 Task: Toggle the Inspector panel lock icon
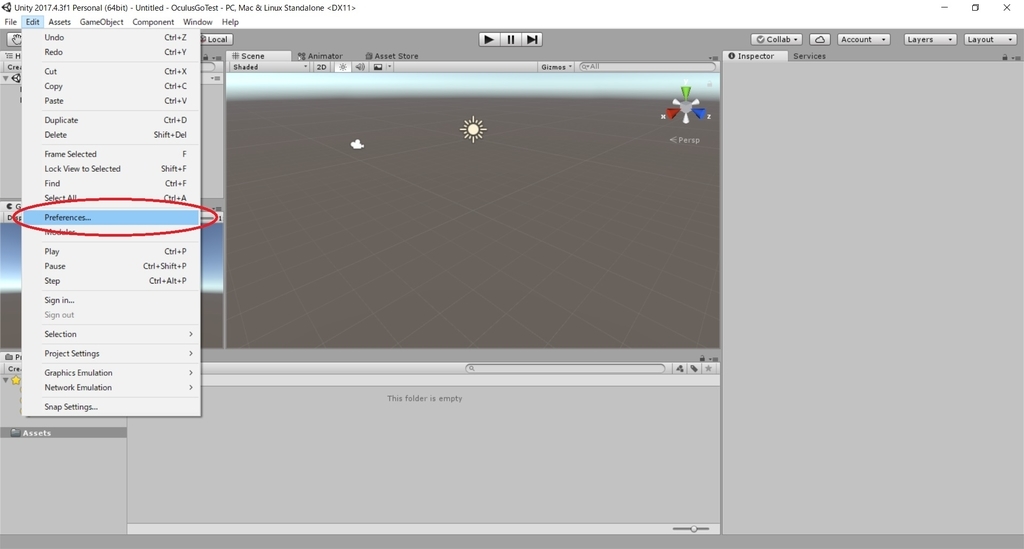click(1004, 57)
